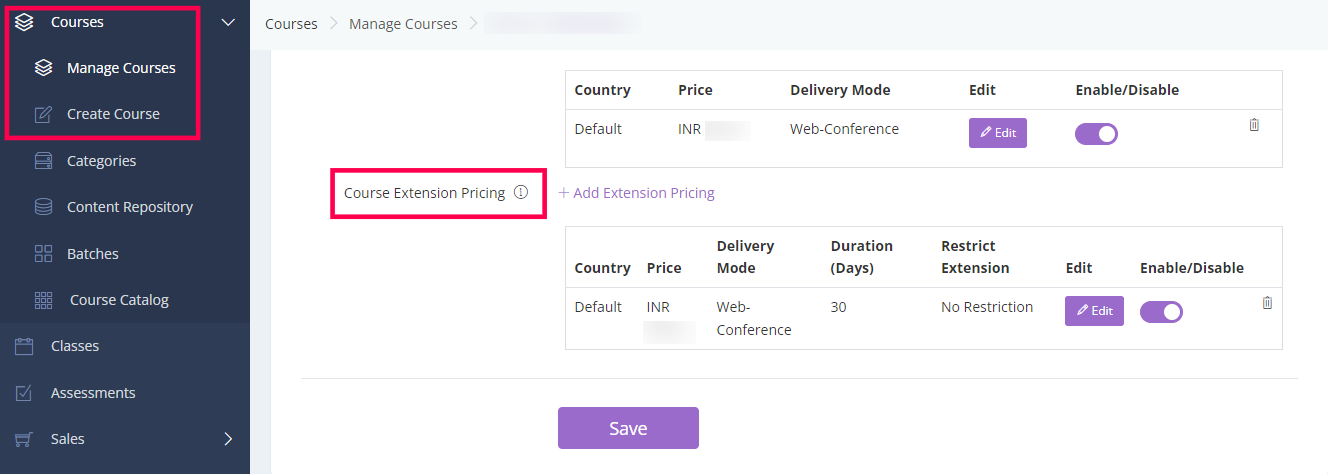Click the Create Course pencil icon
Viewport: 1328px width, 474px height.
(43, 114)
